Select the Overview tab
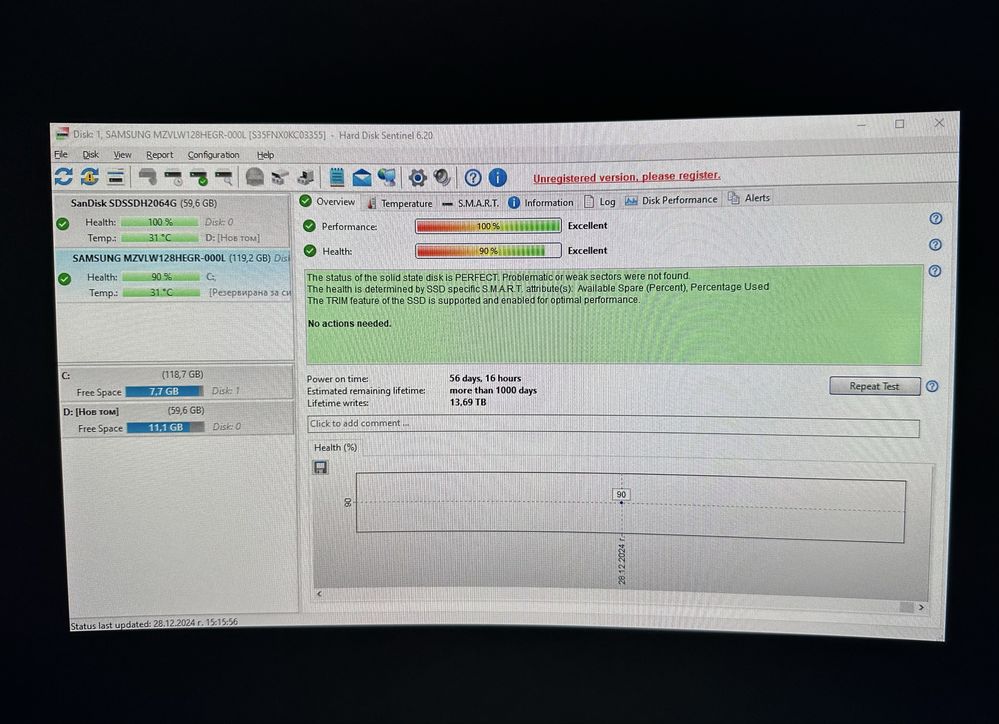 pos(327,201)
